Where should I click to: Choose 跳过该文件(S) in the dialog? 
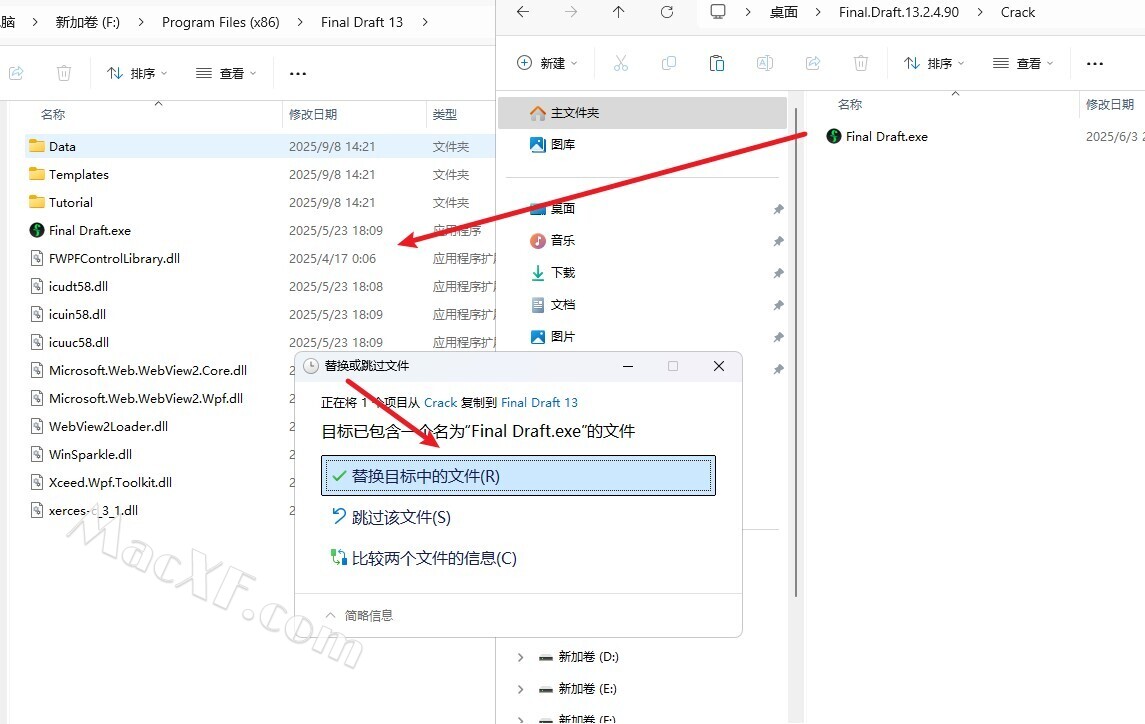(391, 517)
